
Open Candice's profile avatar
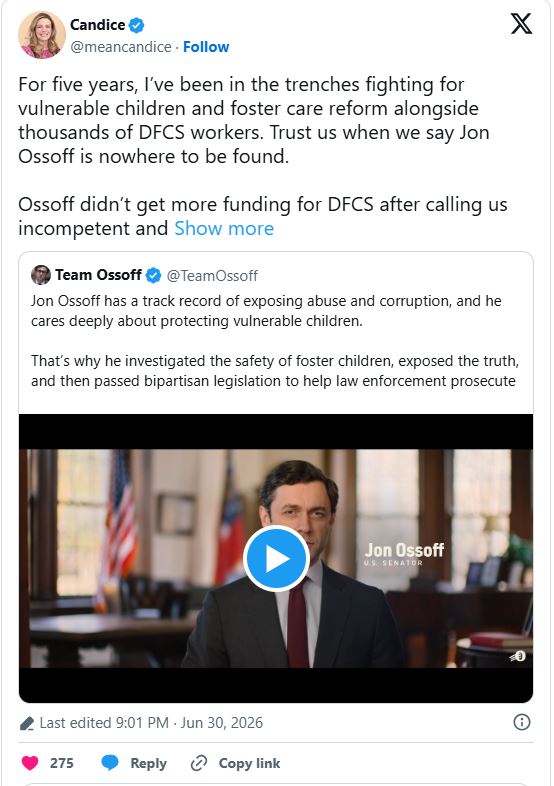pos(42,35)
